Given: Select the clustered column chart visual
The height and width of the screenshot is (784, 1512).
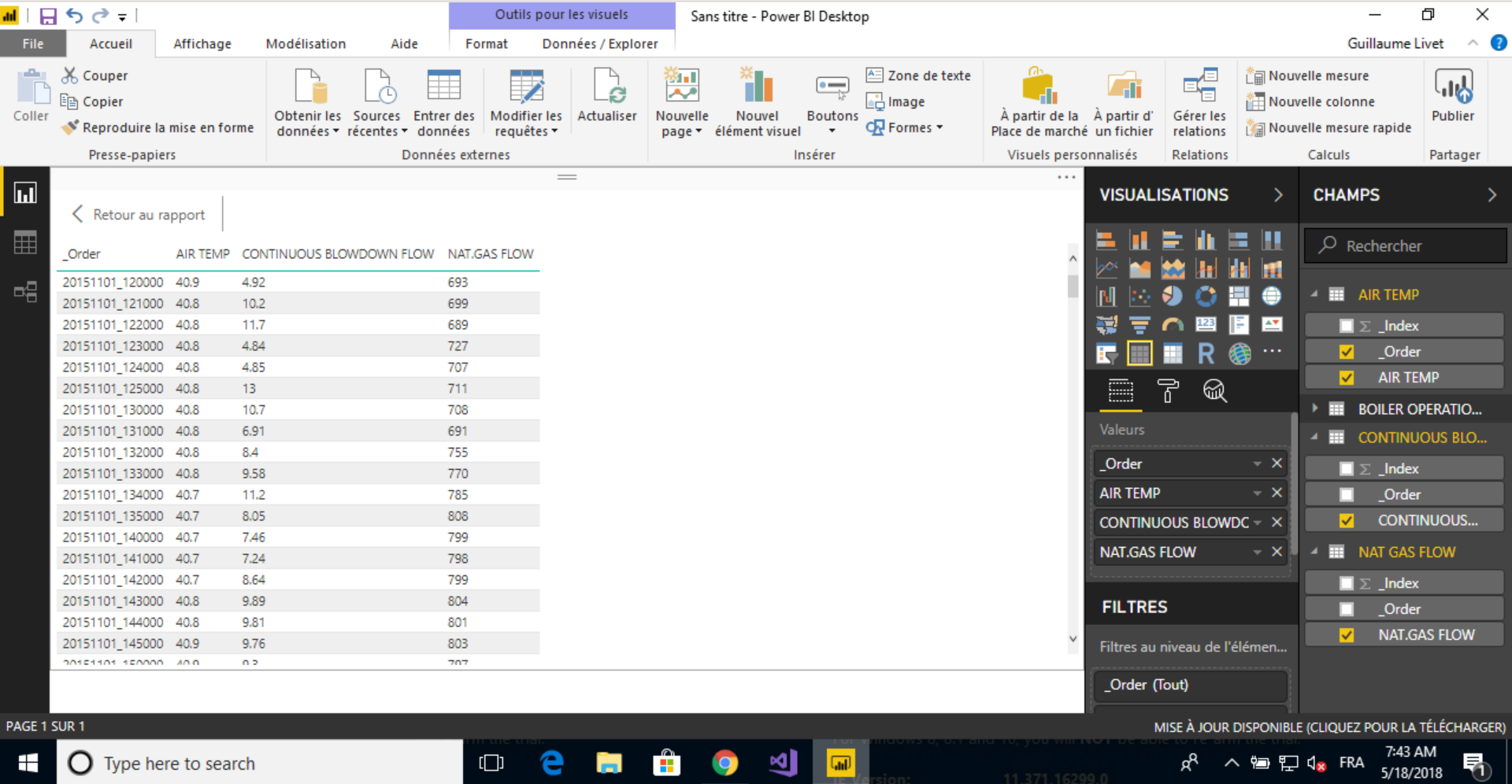Looking at the screenshot, I should [x=1206, y=240].
